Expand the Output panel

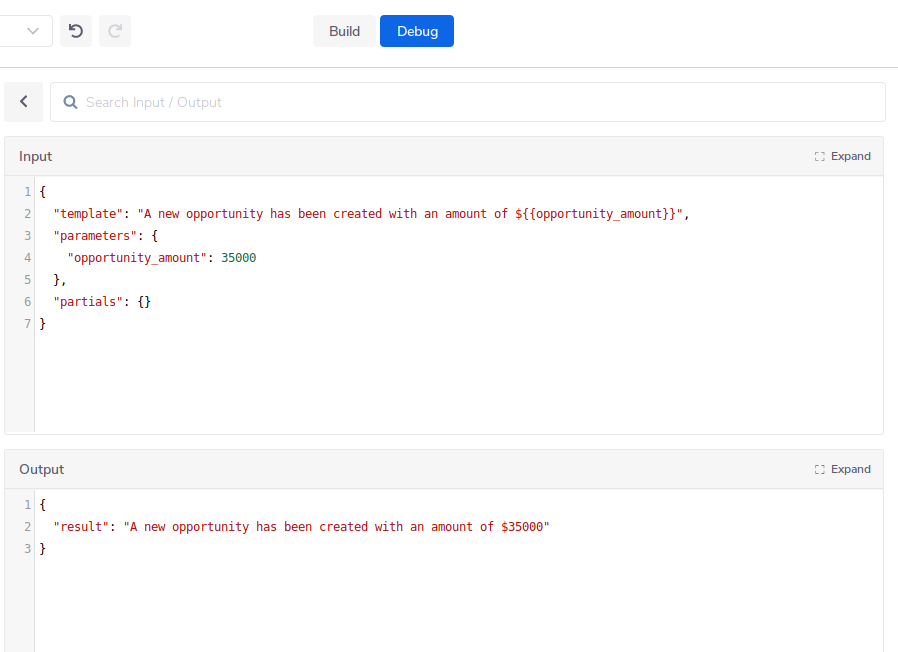point(850,469)
